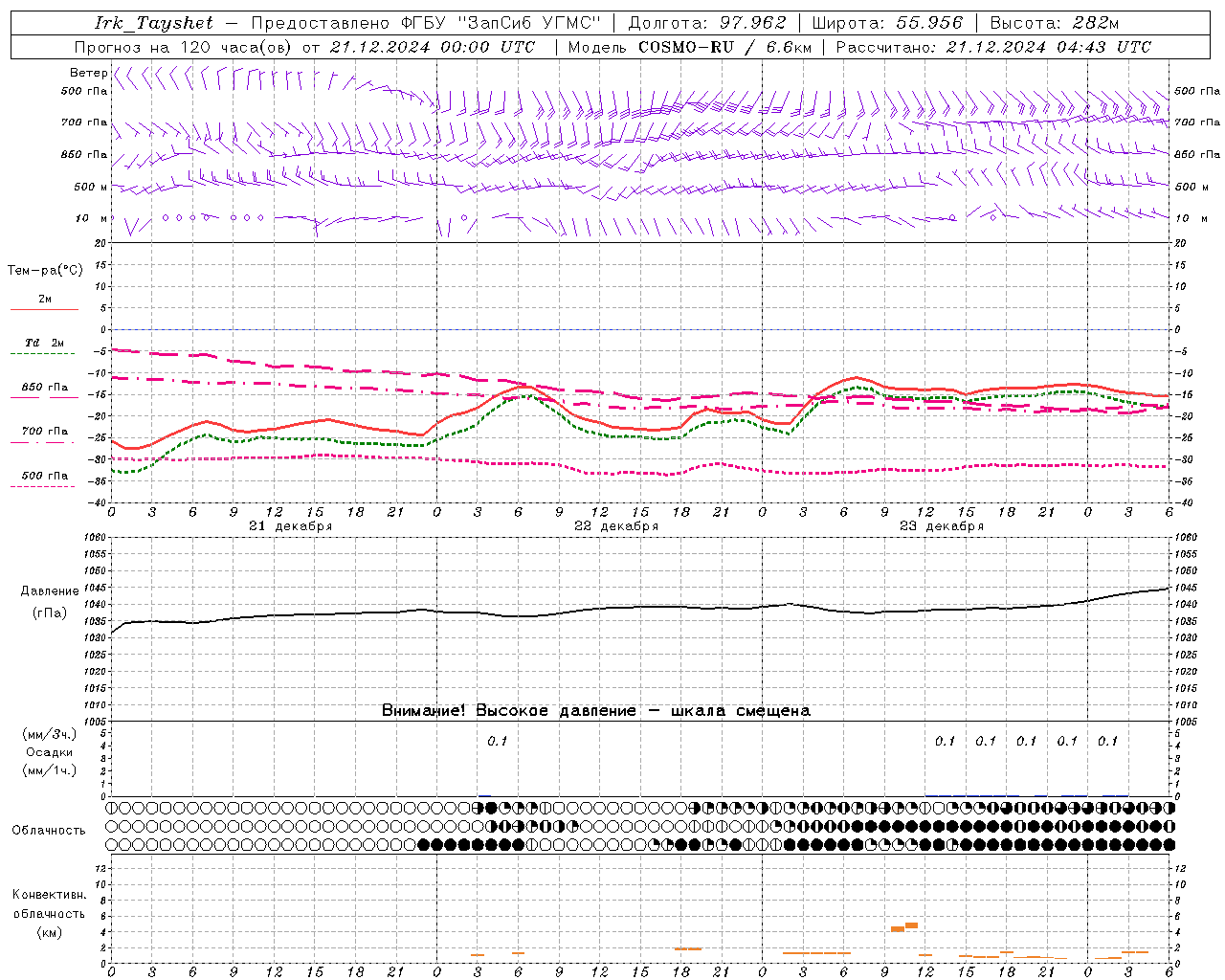Click the Ветер wind panel label

click(x=88, y=73)
